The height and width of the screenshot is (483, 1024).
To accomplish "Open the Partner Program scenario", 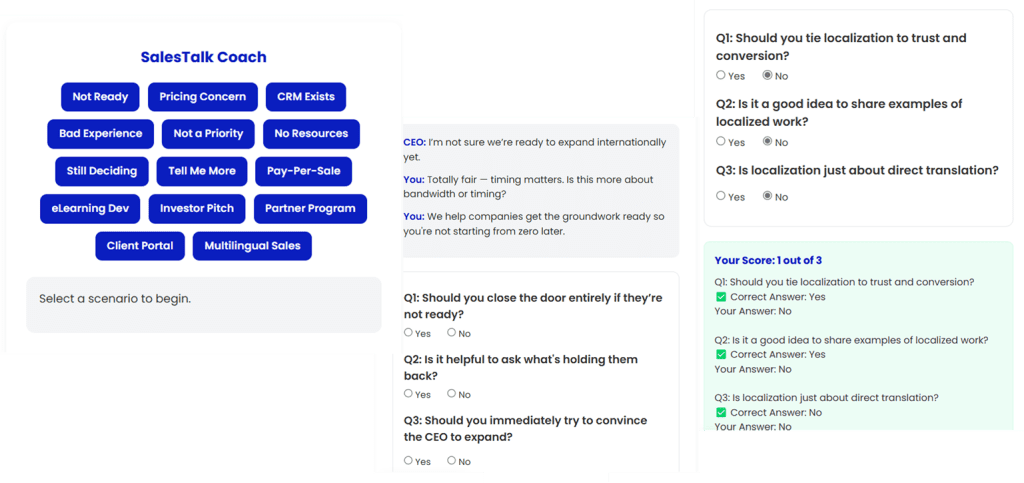I will pyautogui.click(x=310, y=208).
